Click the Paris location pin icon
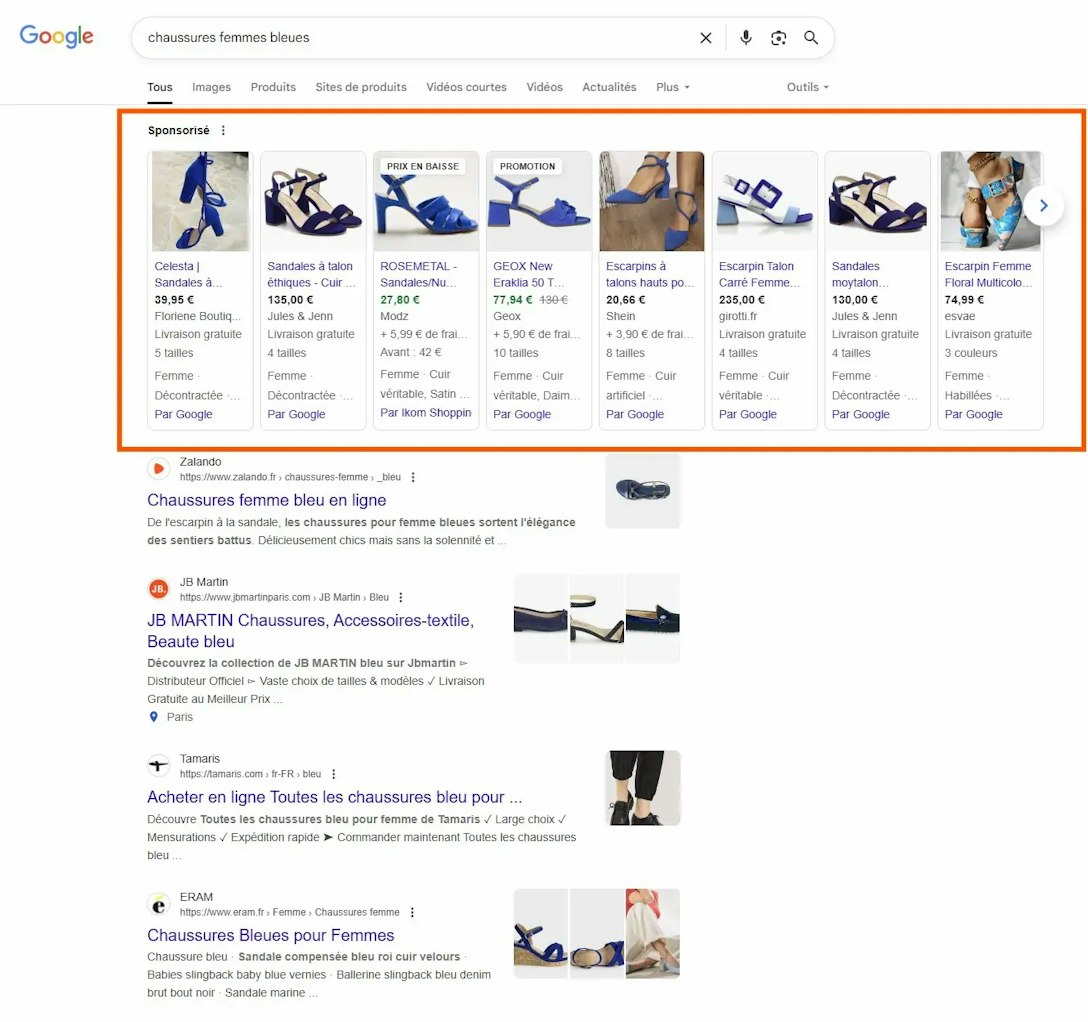 point(154,717)
